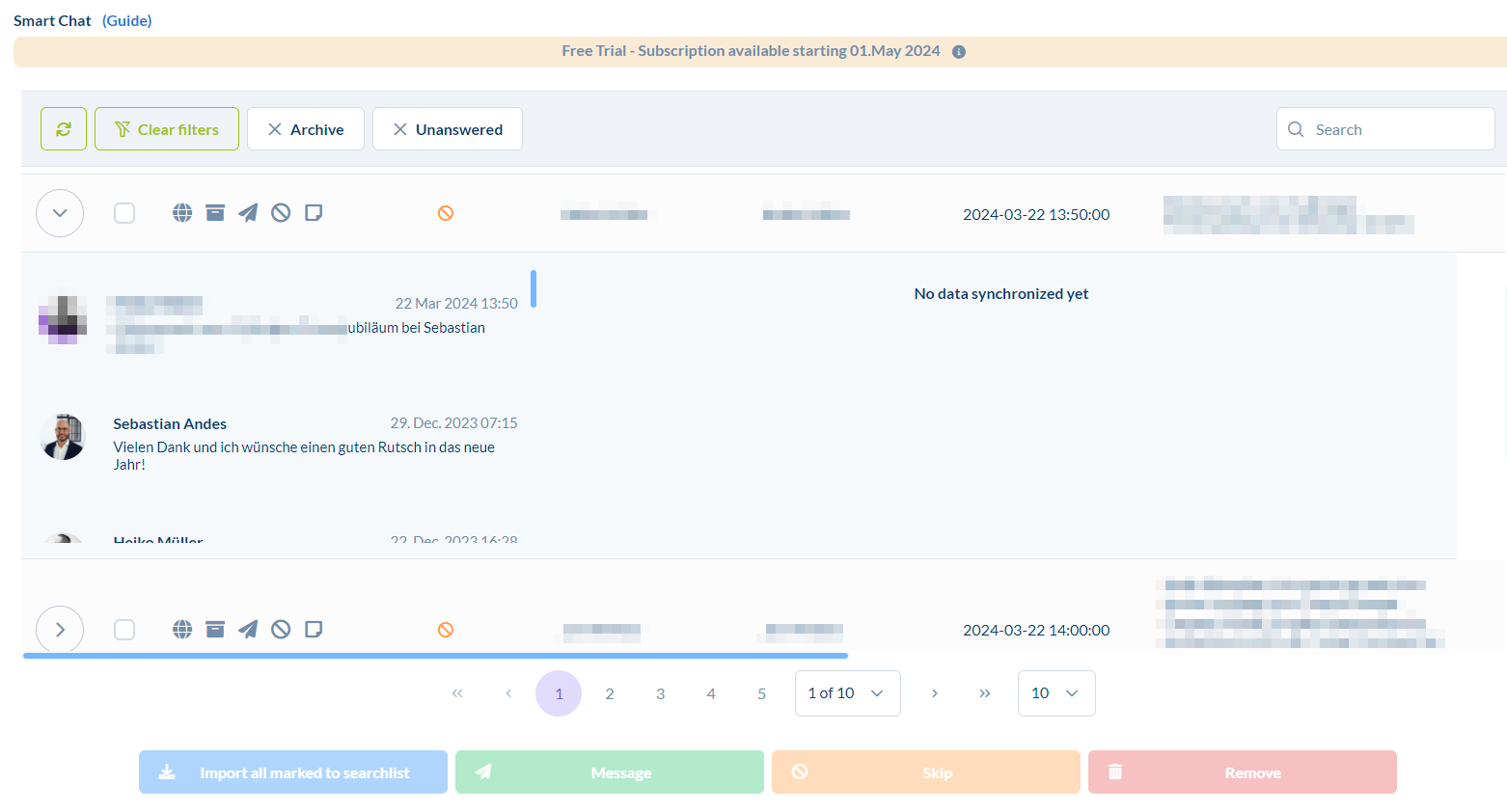The image size is (1507, 812).
Task: Click the info icon in the Free Trial banner
Action: coord(959,52)
